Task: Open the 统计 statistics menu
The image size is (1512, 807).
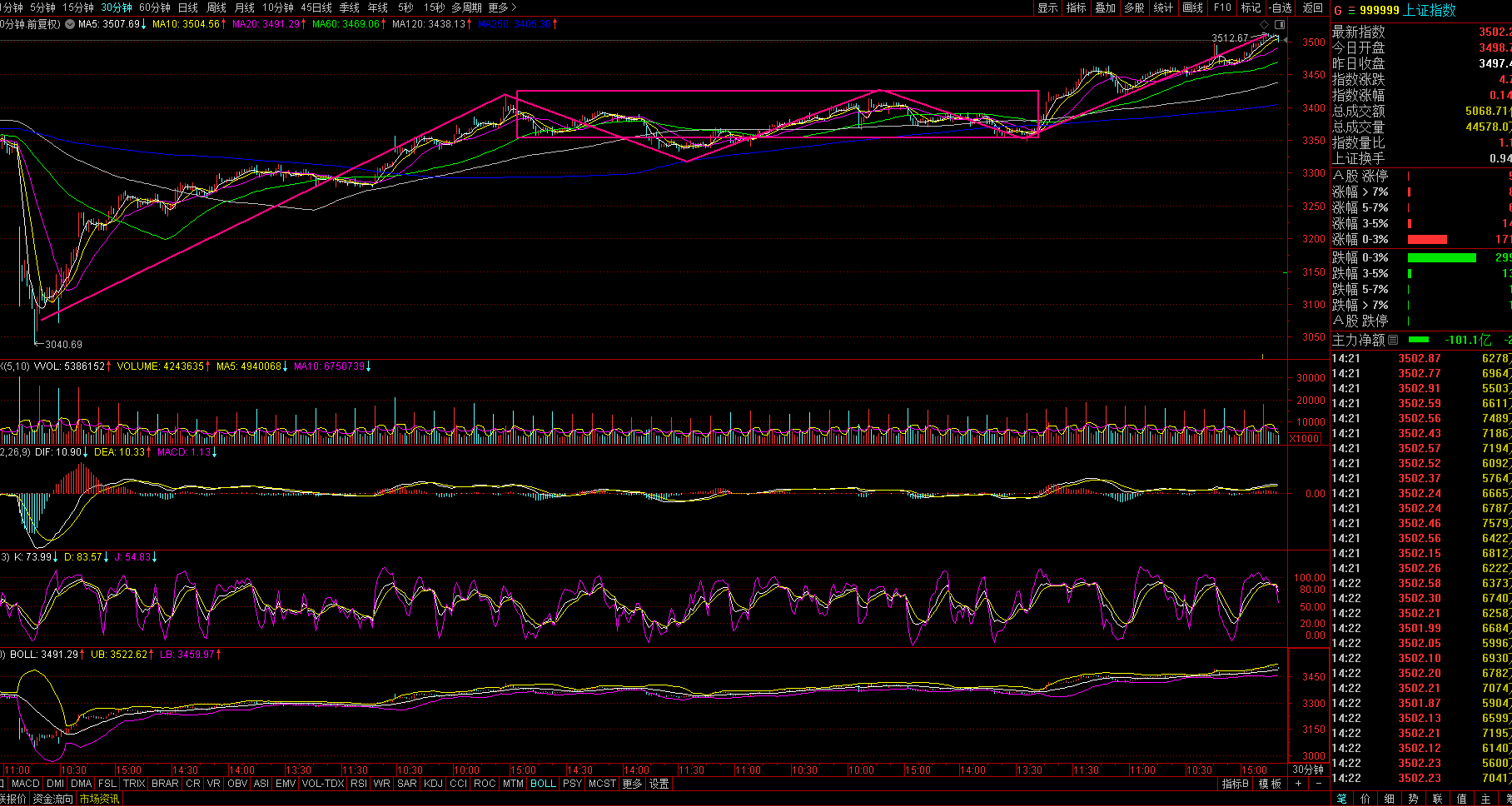Action: click(1164, 7)
